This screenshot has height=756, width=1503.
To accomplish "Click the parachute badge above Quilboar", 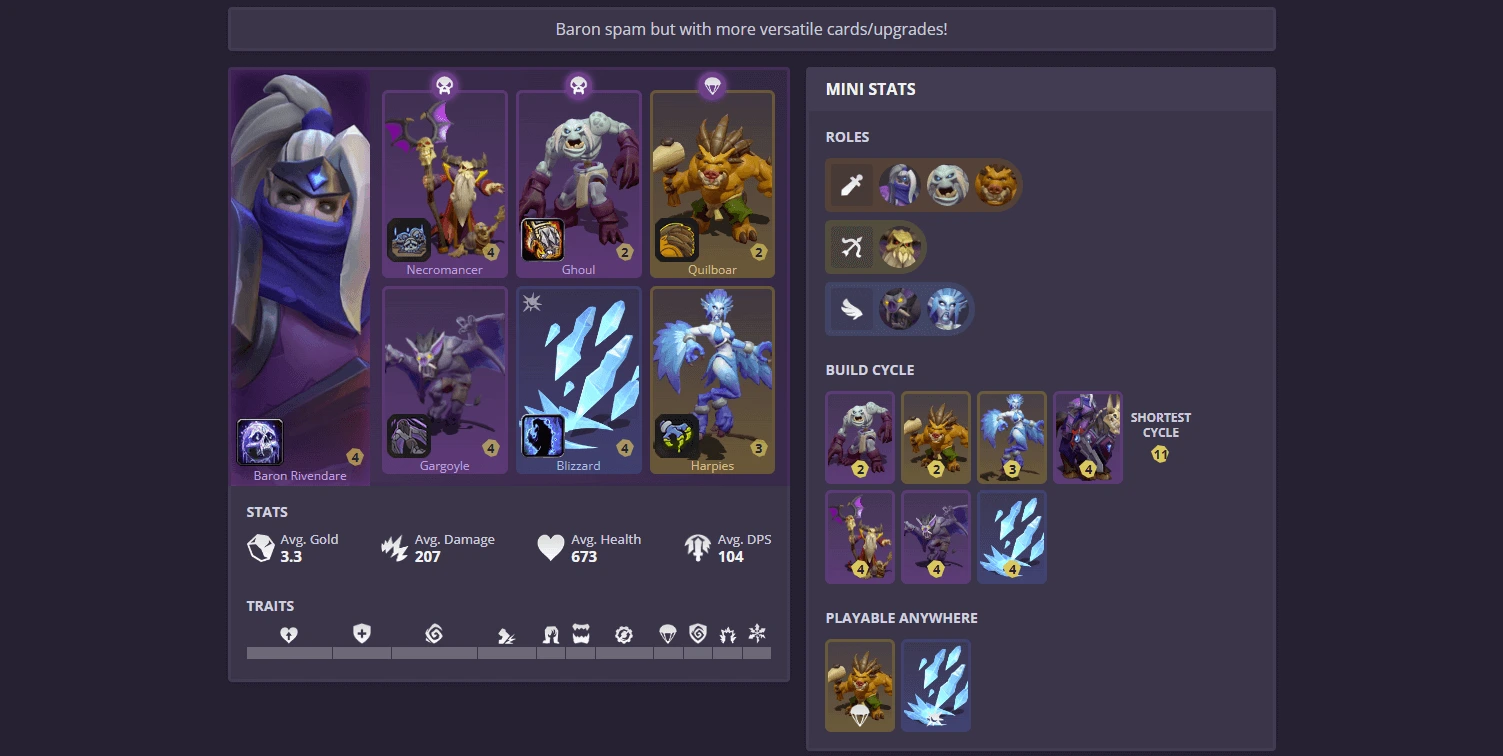I will point(712,86).
